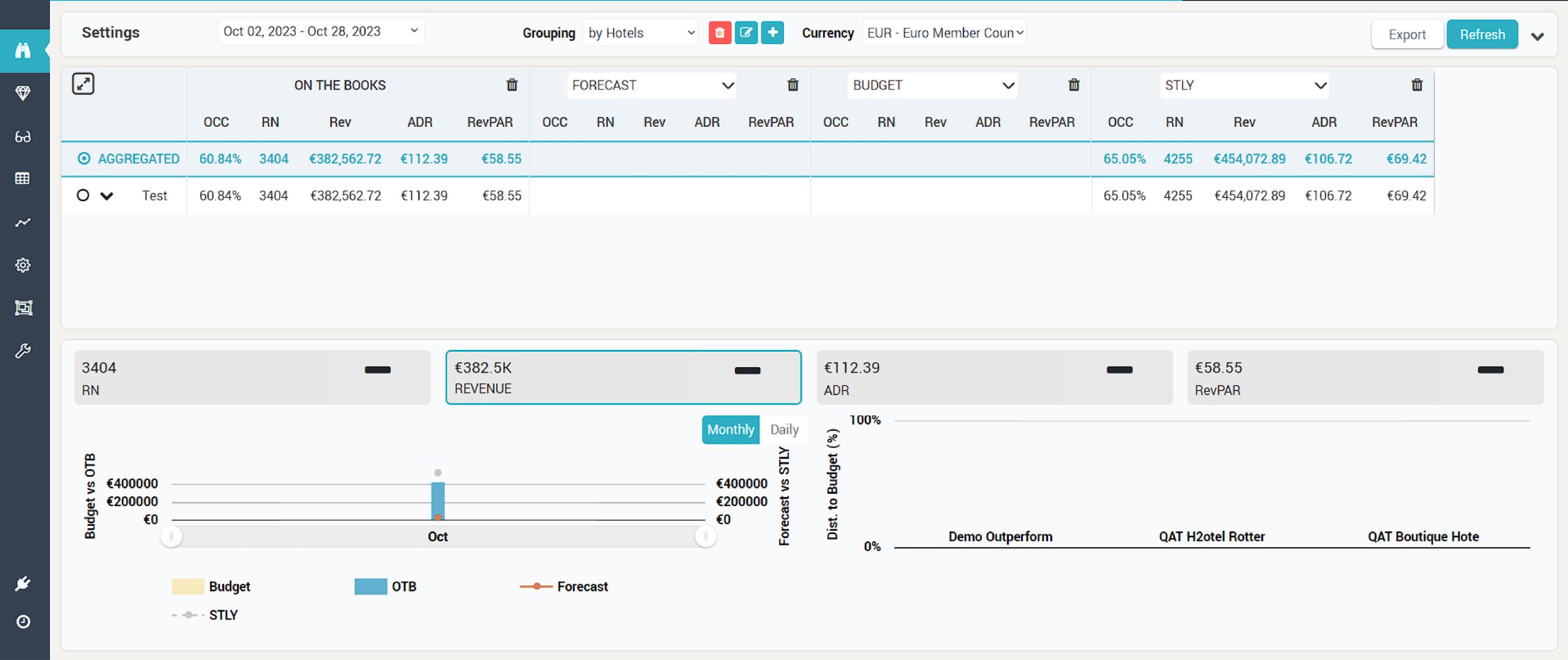
Task: Open the gear settings sidebar icon
Action: click(23, 265)
